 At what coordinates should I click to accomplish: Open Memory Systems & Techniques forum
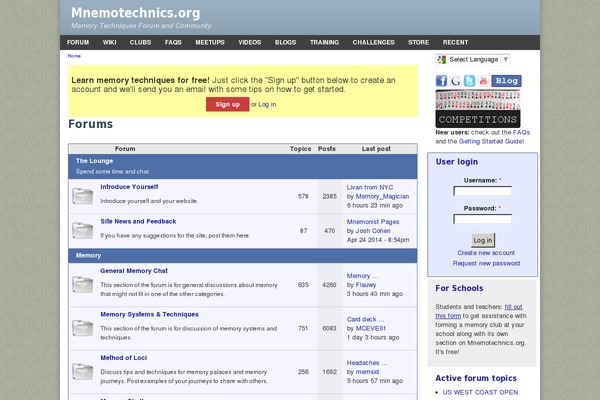click(x=149, y=314)
